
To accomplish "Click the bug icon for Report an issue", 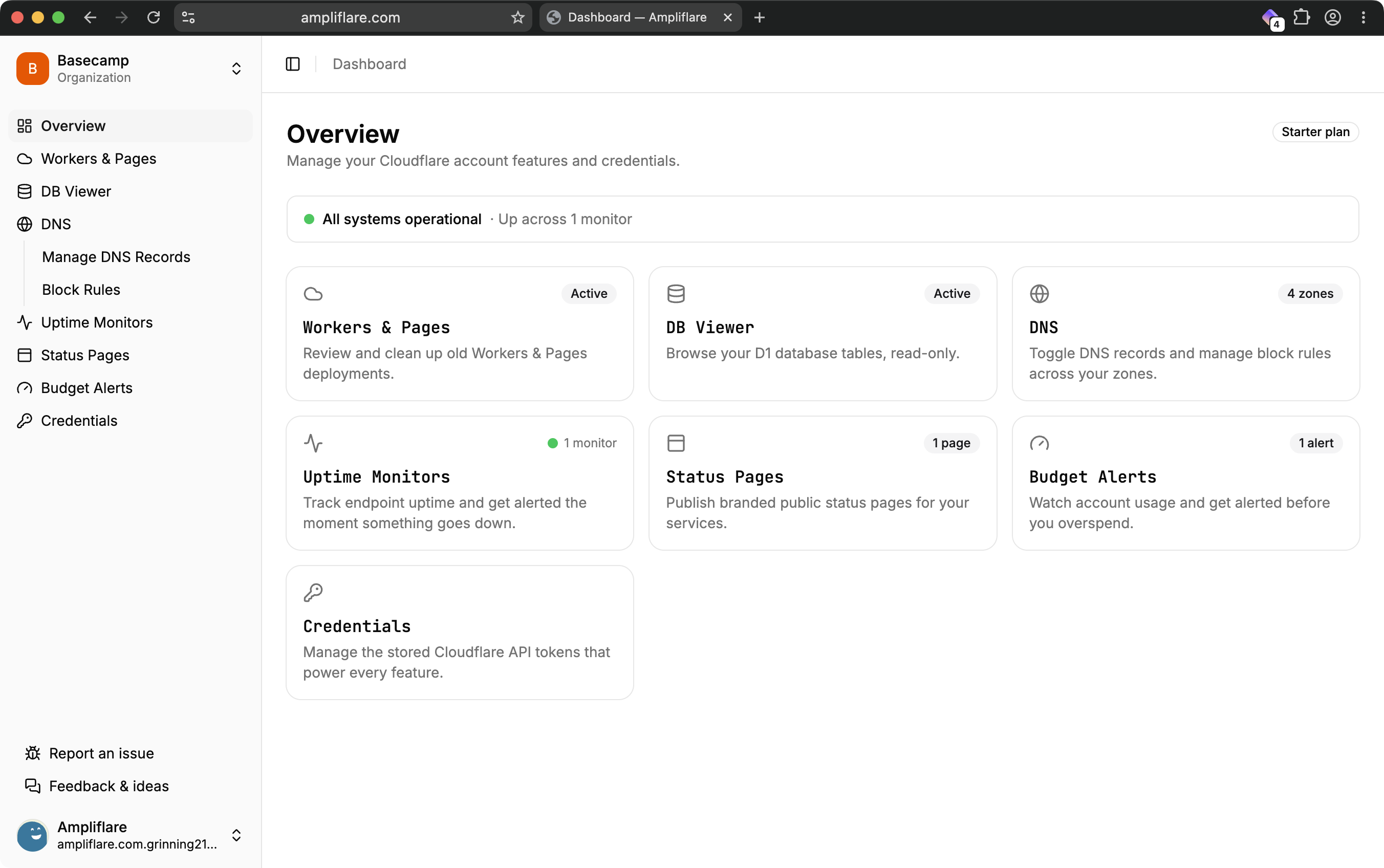I will 33,753.
